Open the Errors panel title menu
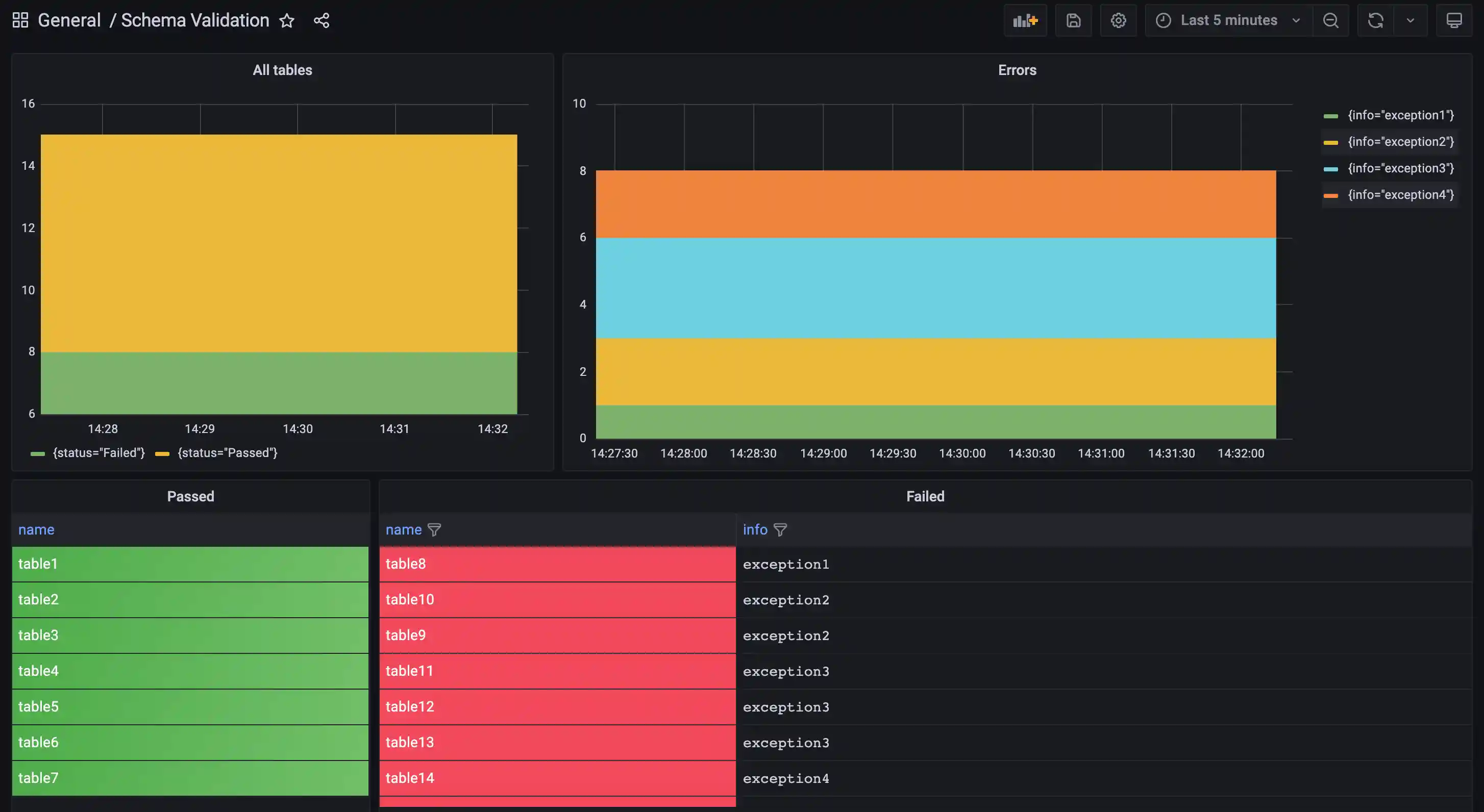The width and height of the screenshot is (1484, 812). click(x=1017, y=70)
